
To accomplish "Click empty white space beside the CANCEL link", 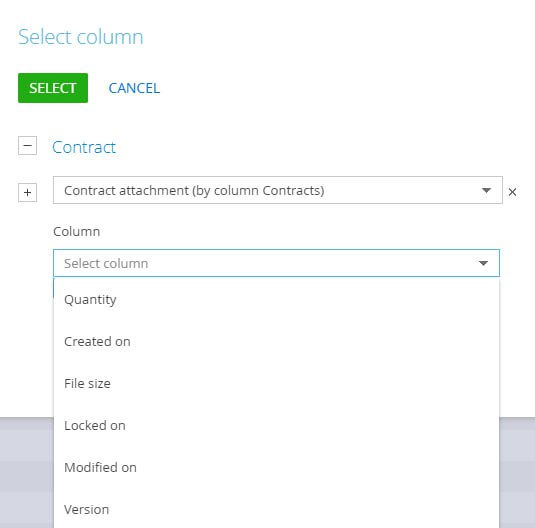I will click(x=341, y=88).
